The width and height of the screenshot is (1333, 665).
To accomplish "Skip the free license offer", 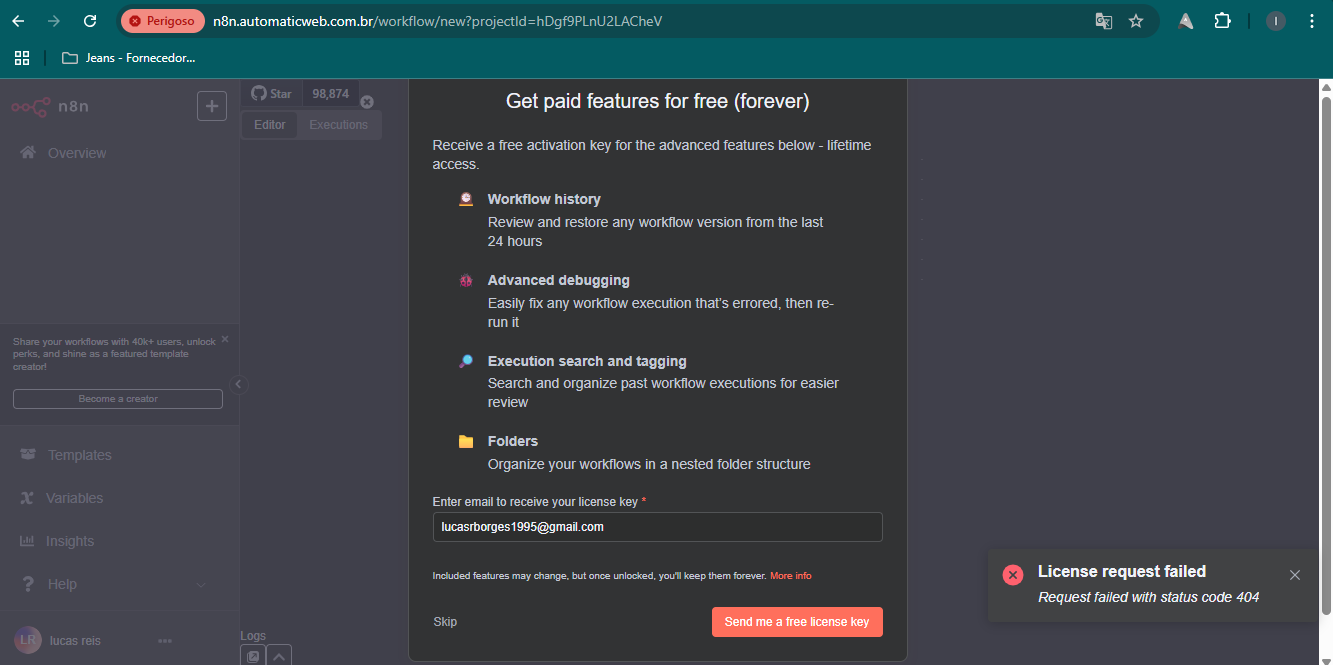I will click(445, 622).
